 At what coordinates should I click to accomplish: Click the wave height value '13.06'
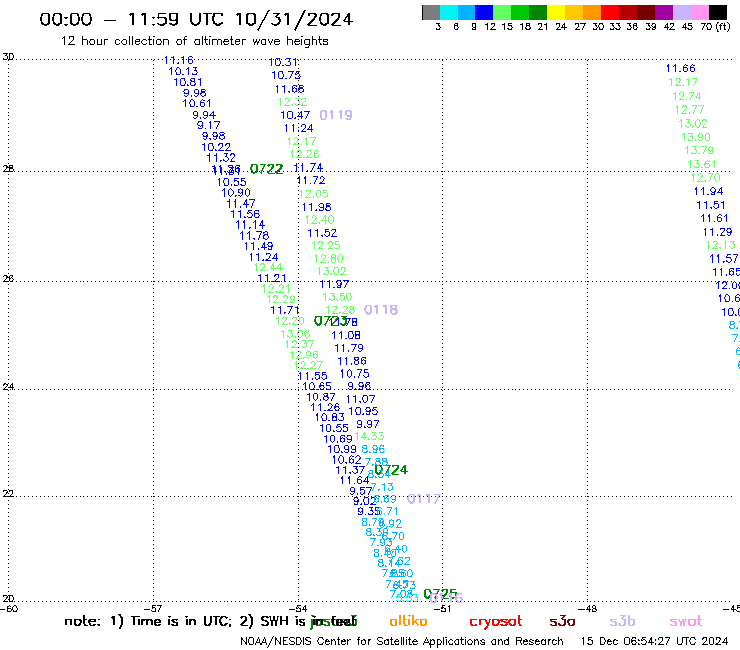click(295, 334)
